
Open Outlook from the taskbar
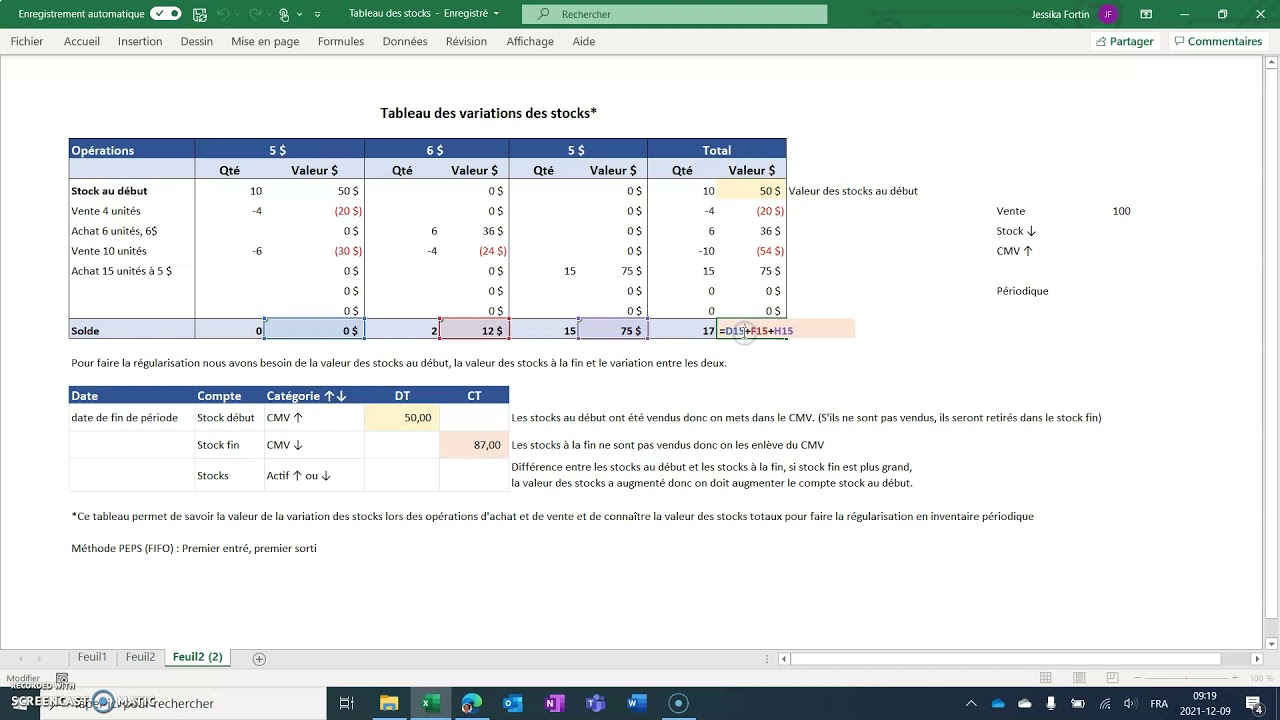tap(513, 703)
